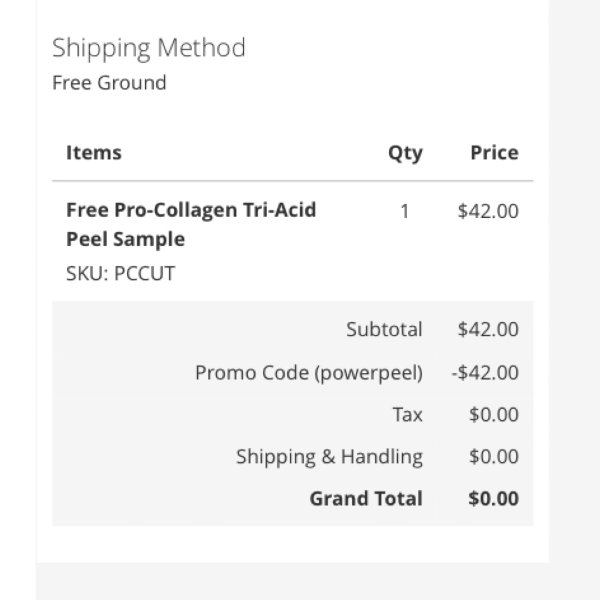Click the Tax amount $0.00
The height and width of the screenshot is (600, 600).
[494, 414]
